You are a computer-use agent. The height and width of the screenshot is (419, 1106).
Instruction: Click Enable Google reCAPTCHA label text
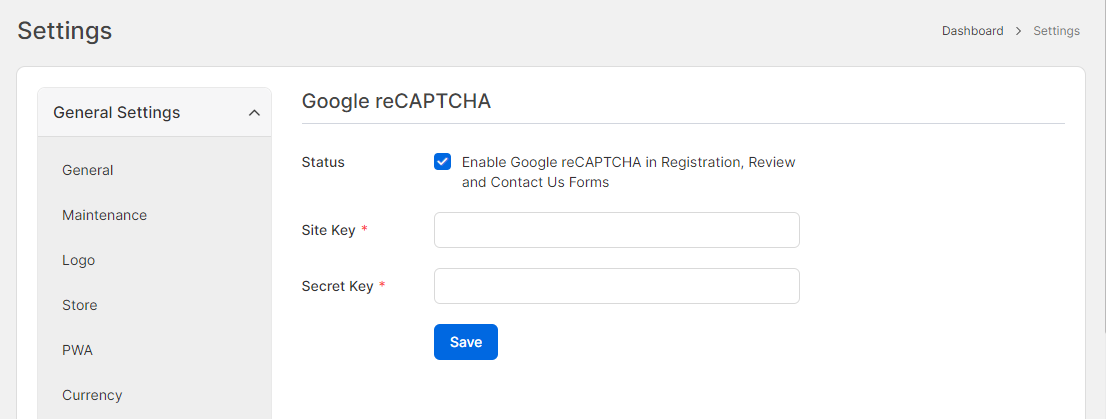pyautogui.click(x=628, y=172)
